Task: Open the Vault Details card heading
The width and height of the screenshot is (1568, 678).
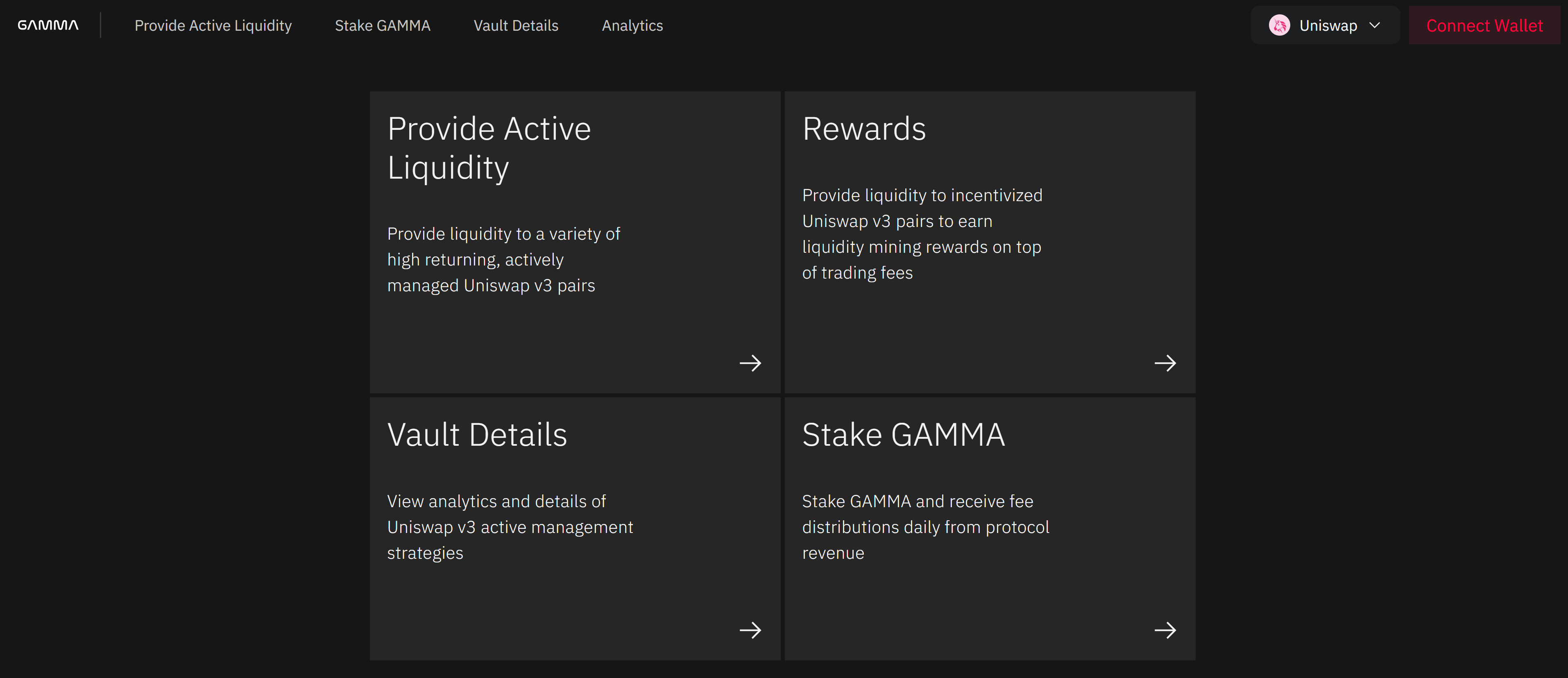Action: pyautogui.click(x=477, y=435)
